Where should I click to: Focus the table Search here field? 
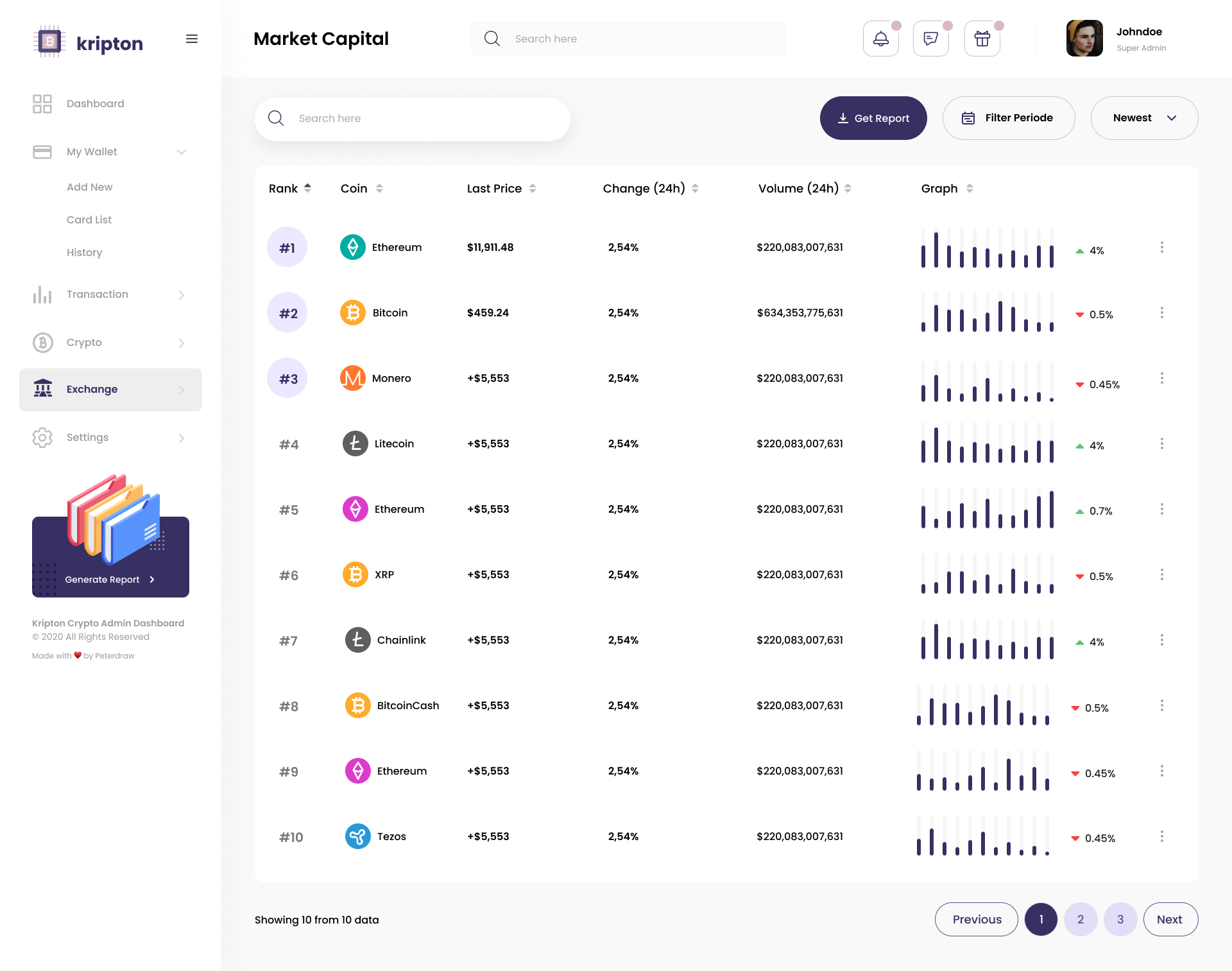(x=413, y=119)
